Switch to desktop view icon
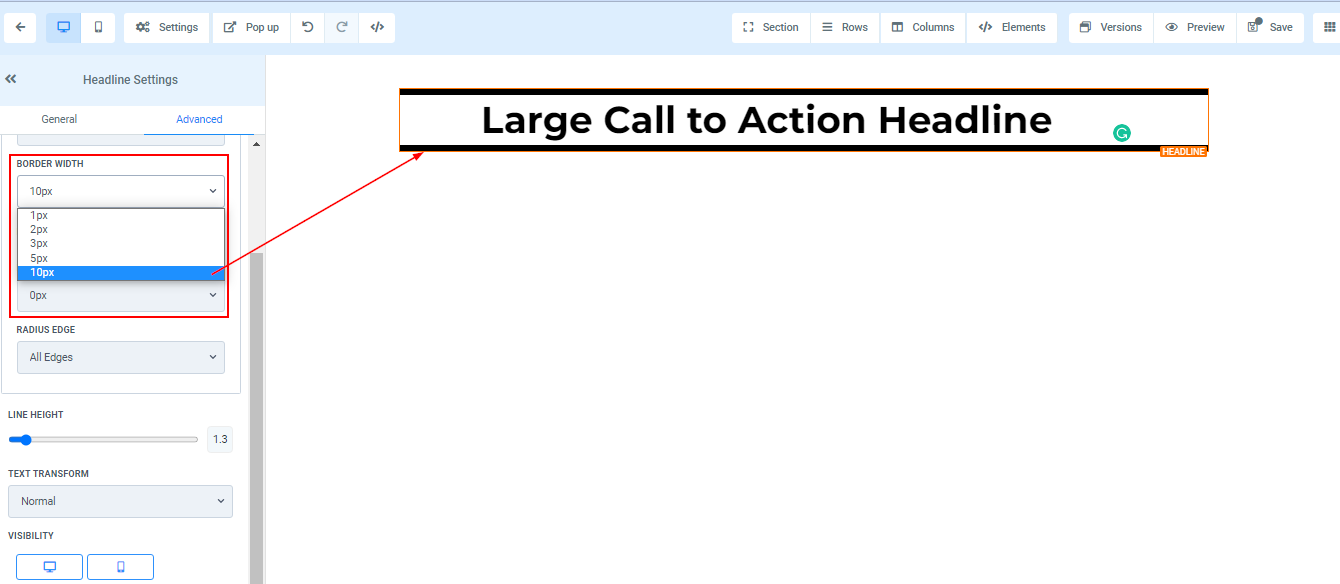Screen dimensions: 1340x584 point(63,27)
